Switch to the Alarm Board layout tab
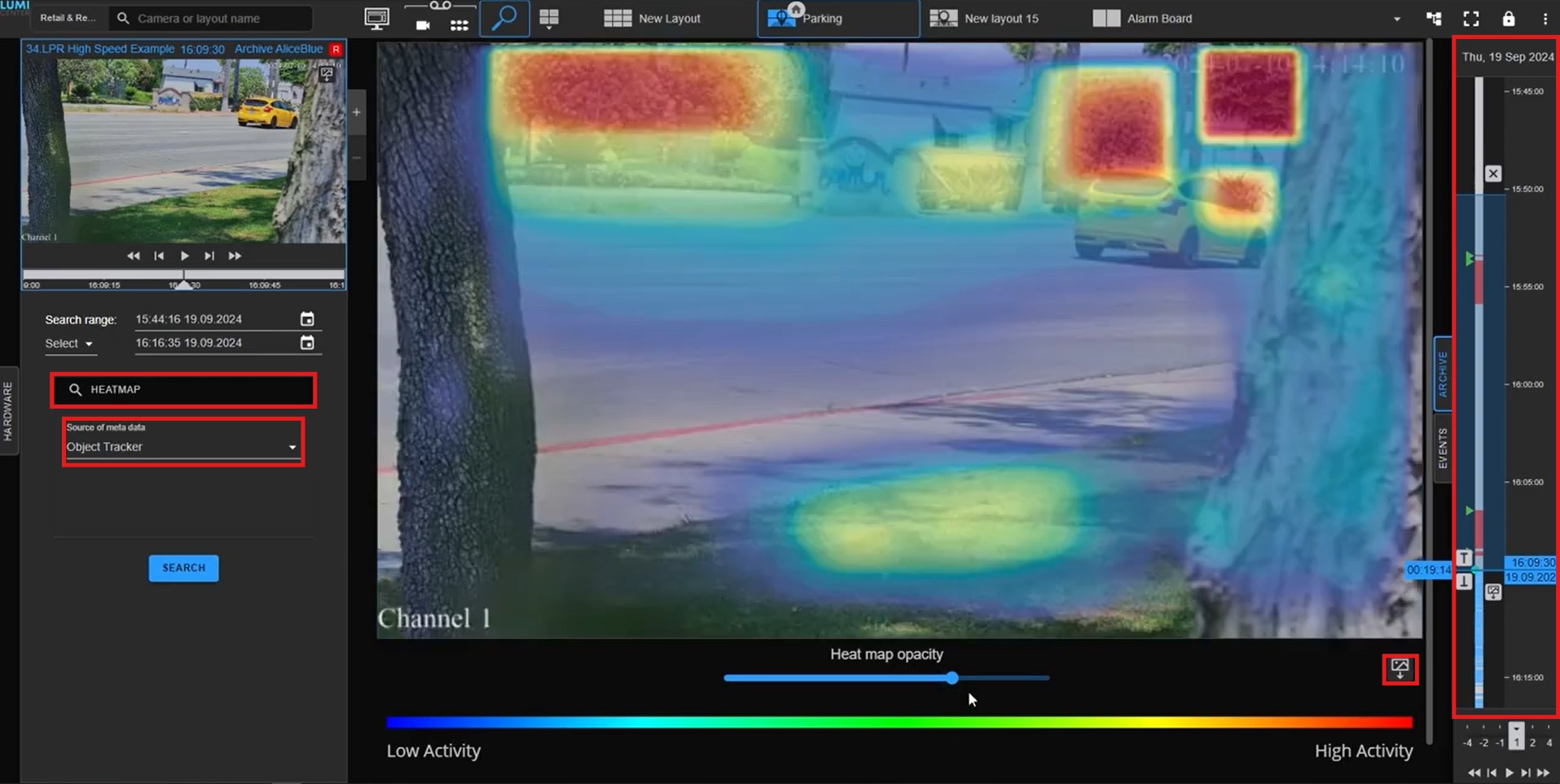 click(x=1143, y=18)
